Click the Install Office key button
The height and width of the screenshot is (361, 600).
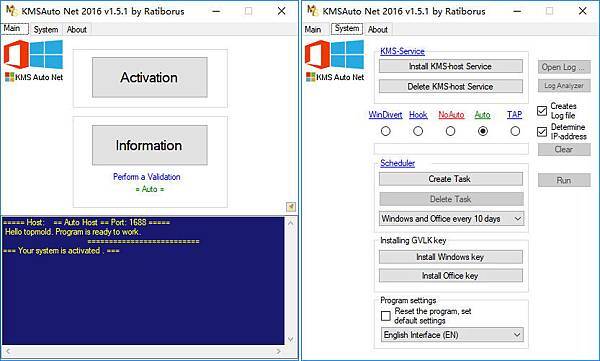[451, 276]
